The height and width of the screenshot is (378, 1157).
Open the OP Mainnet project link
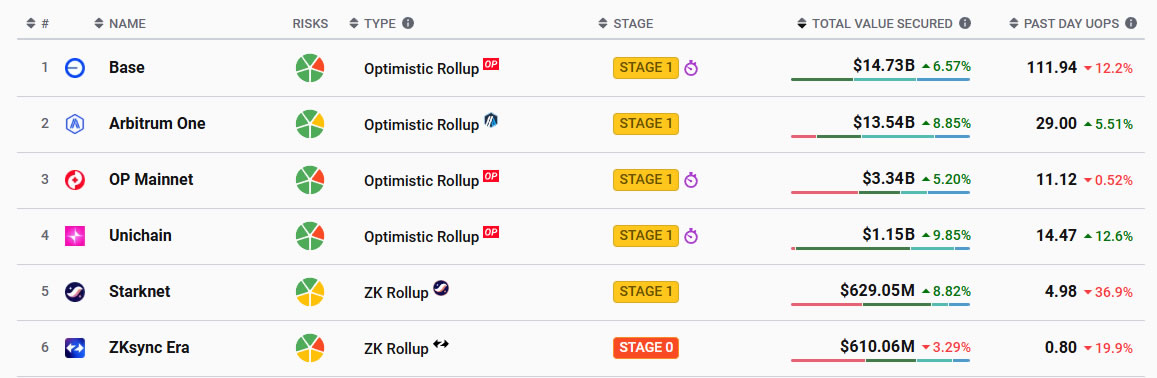[151, 179]
